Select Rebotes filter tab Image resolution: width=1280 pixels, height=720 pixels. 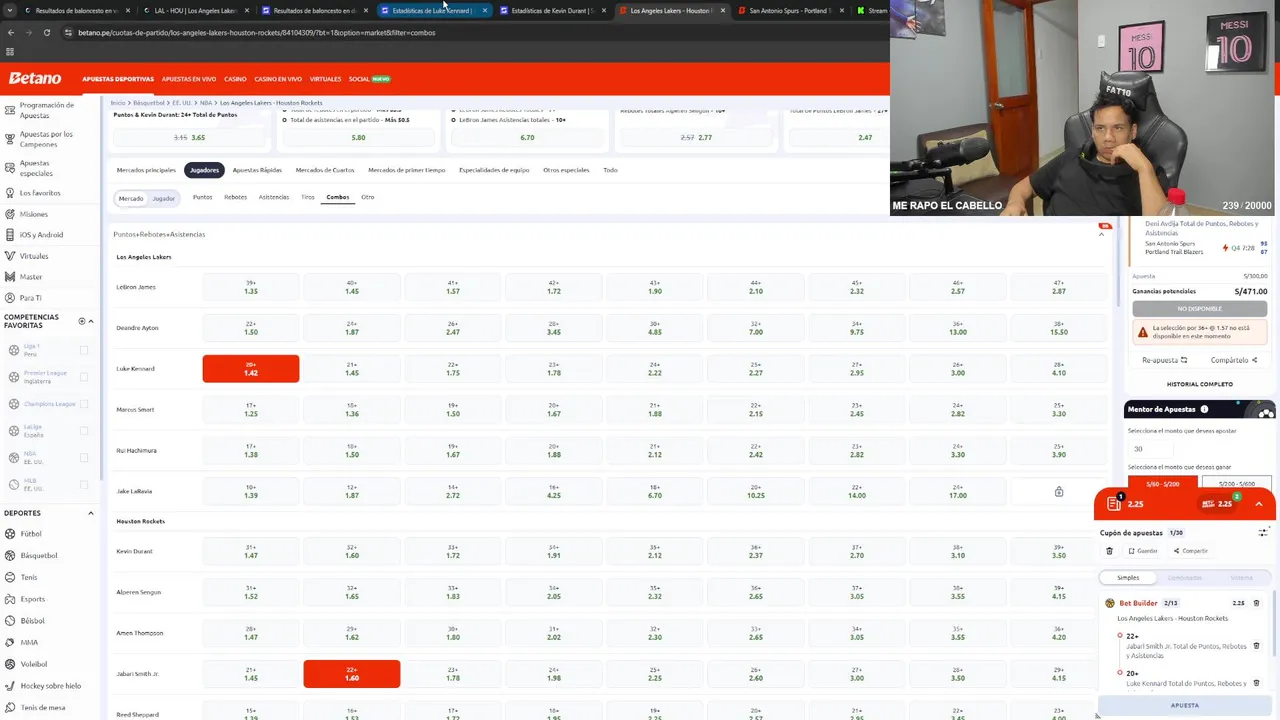[235, 197]
